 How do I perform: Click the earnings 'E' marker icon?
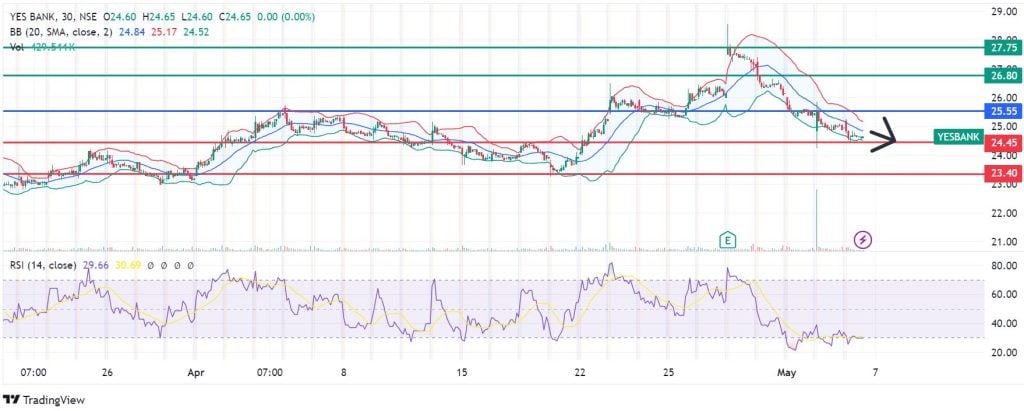[727, 240]
